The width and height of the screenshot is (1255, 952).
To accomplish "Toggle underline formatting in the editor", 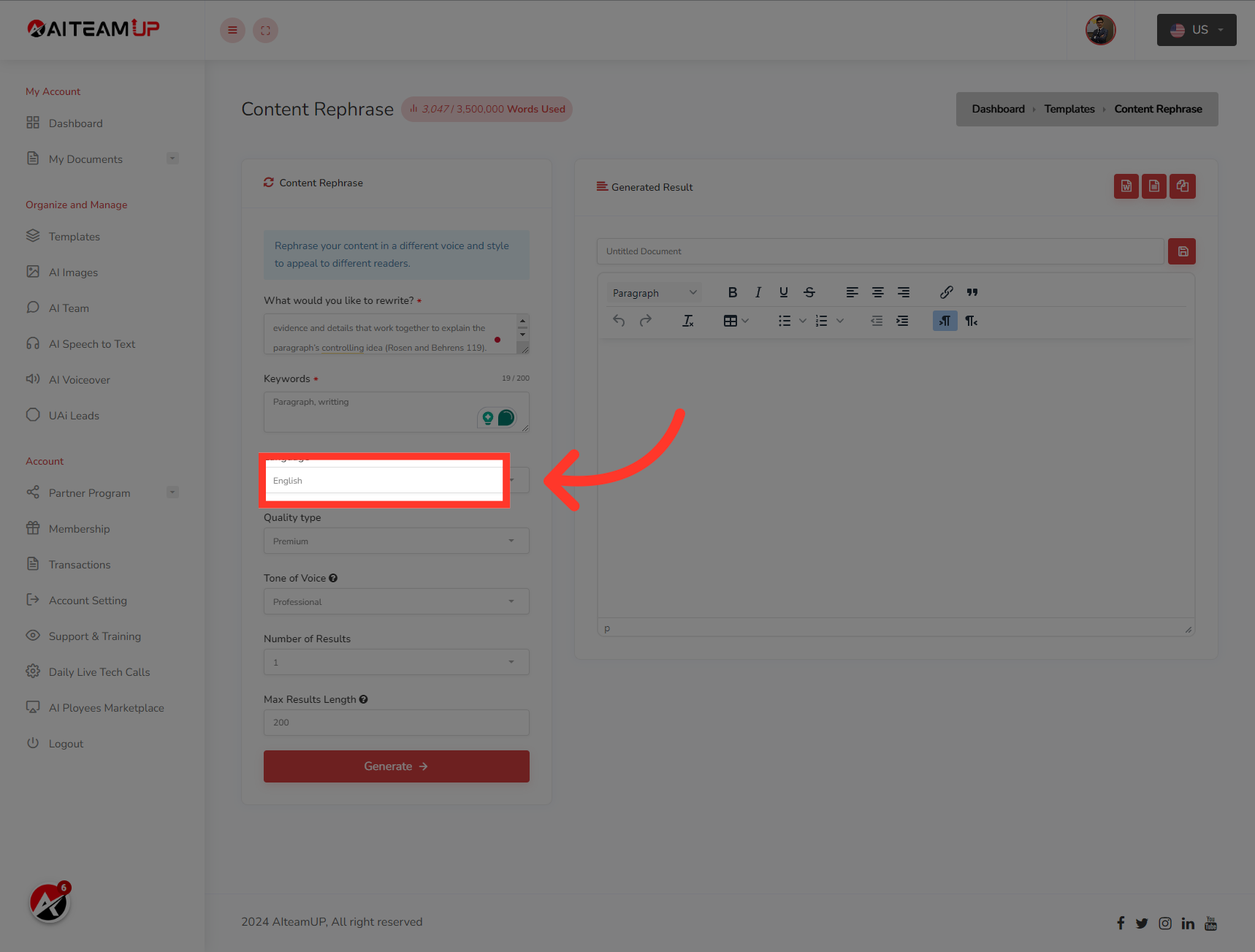I will tap(783, 292).
